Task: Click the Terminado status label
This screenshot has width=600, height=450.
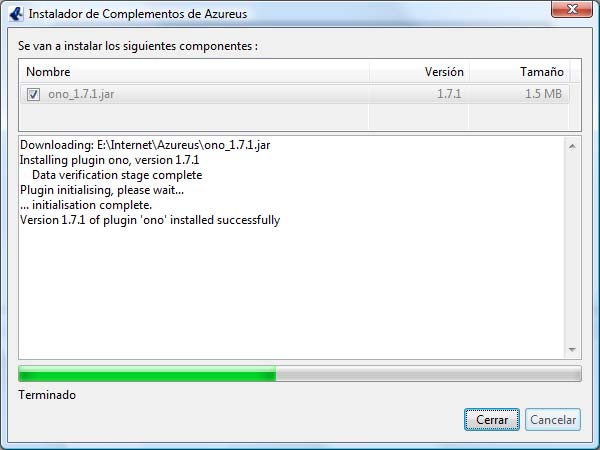Action: (x=47, y=395)
